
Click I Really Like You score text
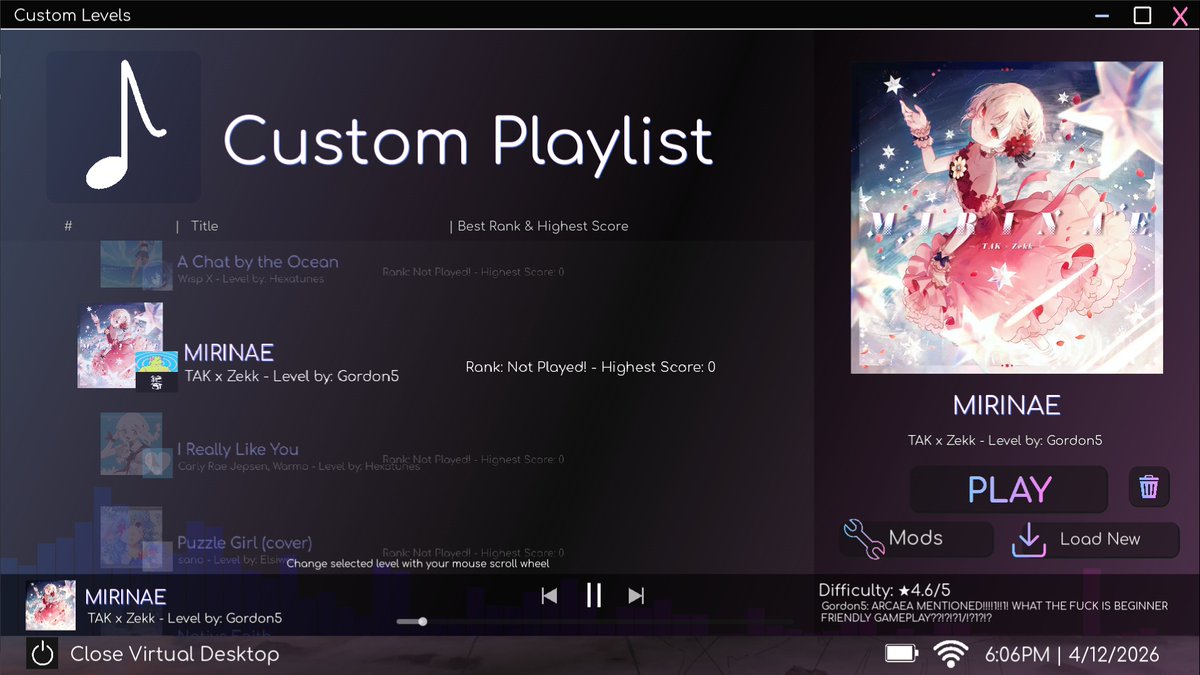coord(473,460)
